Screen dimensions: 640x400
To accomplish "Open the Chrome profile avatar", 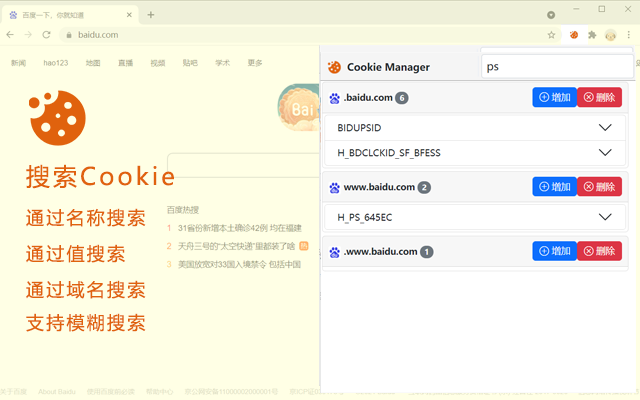I will (611, 35).
